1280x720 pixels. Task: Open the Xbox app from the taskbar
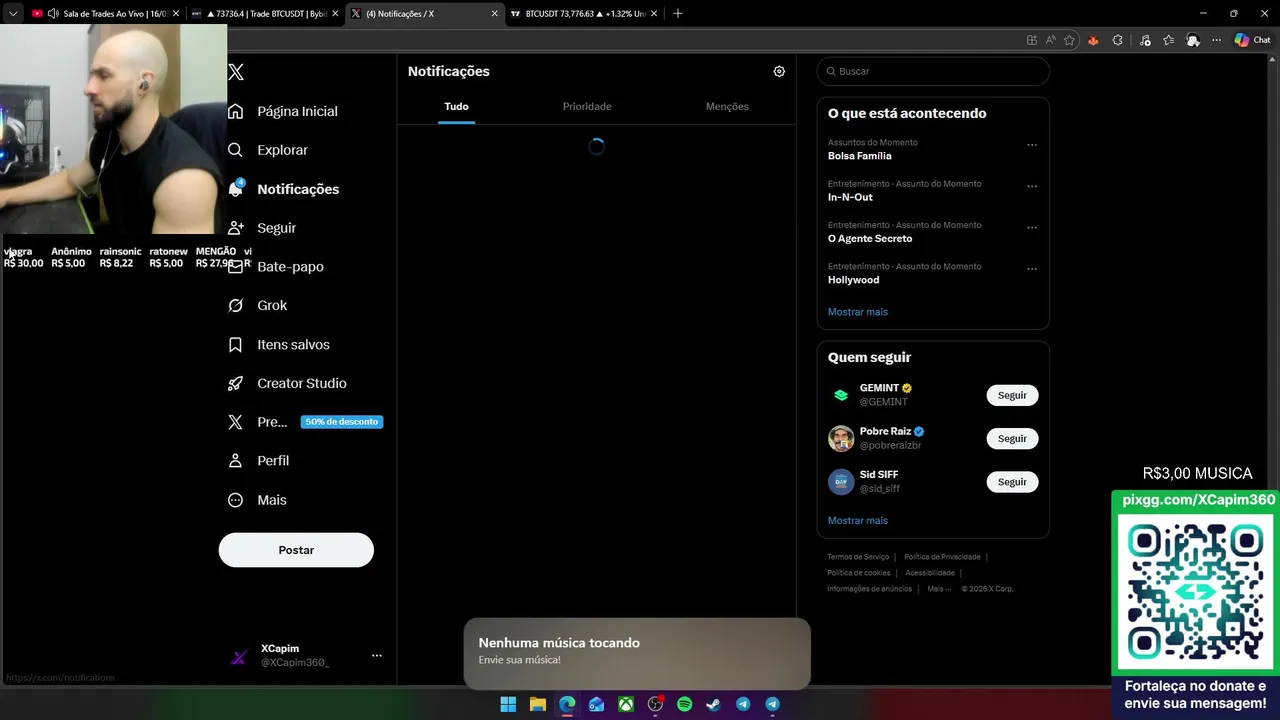click(x=626, y=704)
